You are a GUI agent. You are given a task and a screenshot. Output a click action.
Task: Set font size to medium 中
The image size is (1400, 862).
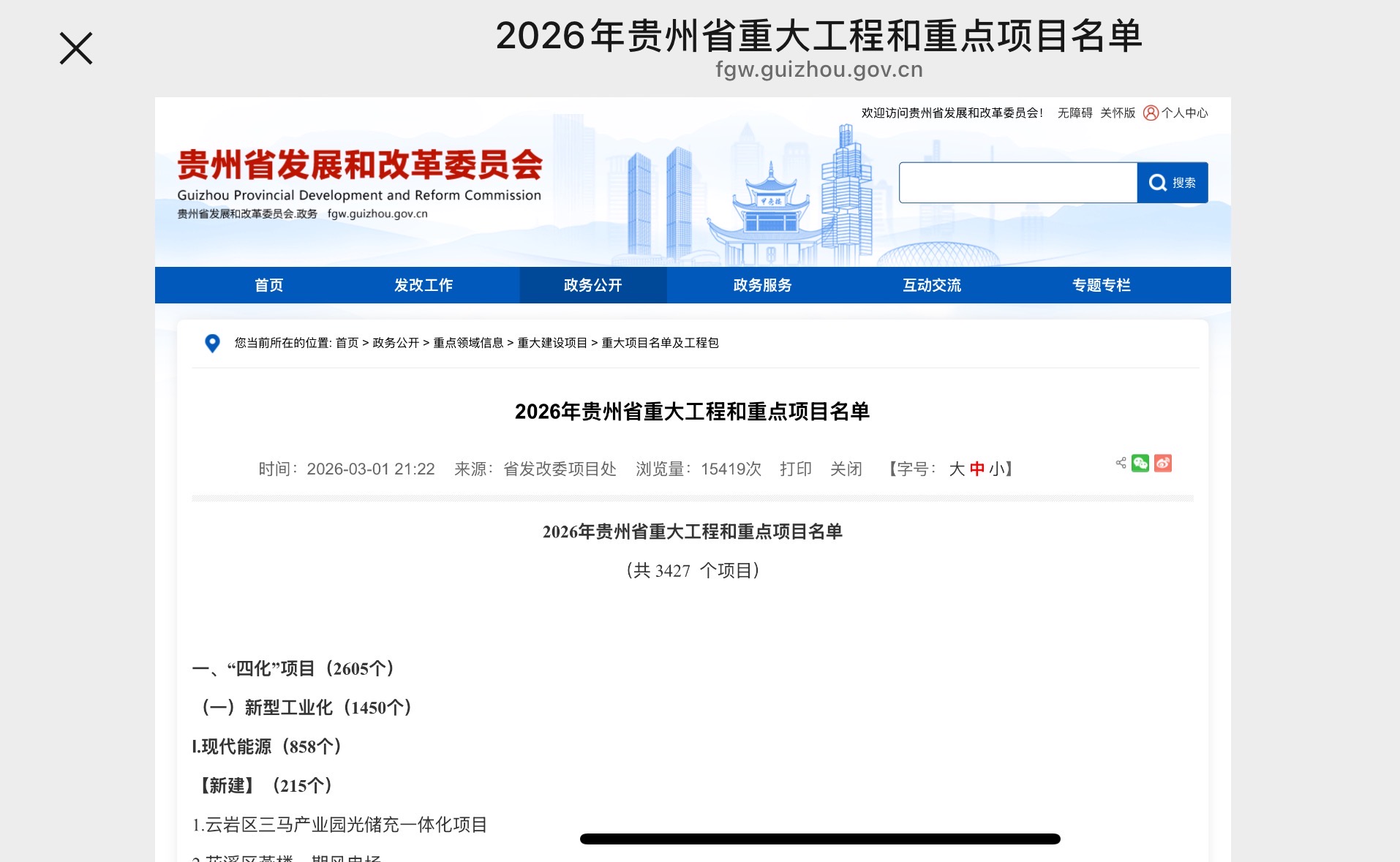point(977,469)
